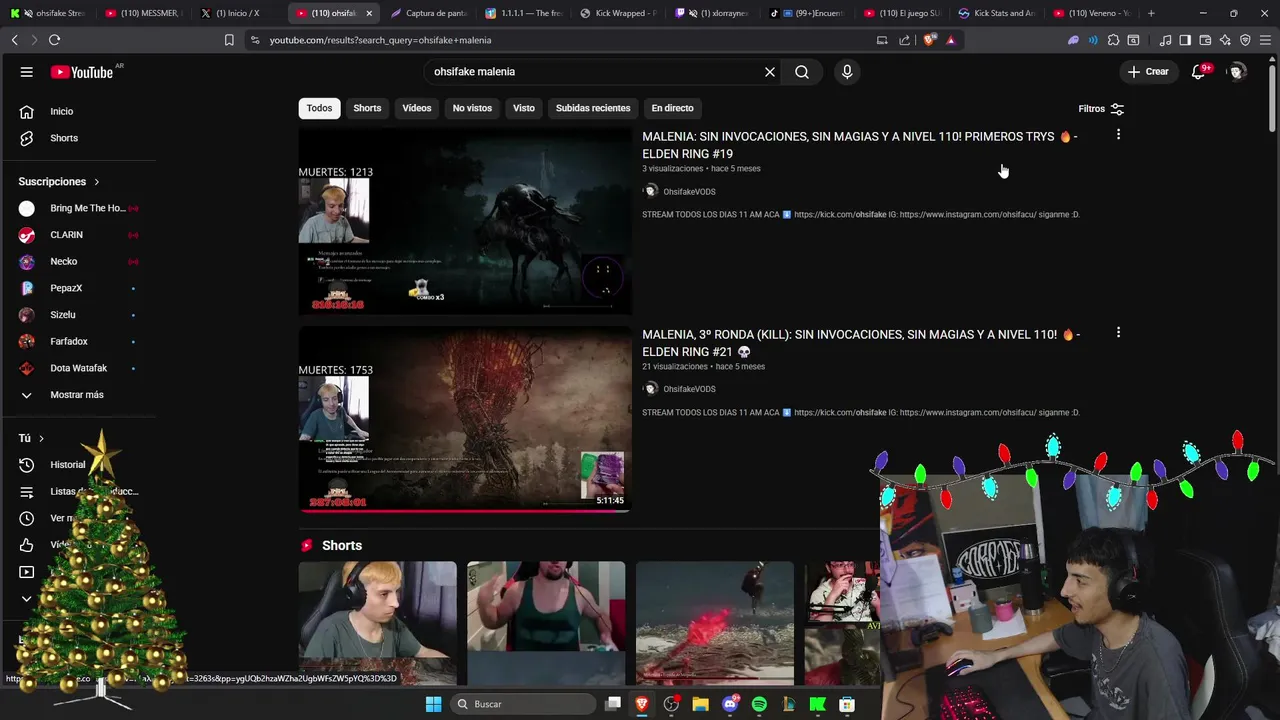Screen dimensions: 1280x720
Task: Open the media control music note icon
Action: pyautogui.click(x=1165, y=40)
